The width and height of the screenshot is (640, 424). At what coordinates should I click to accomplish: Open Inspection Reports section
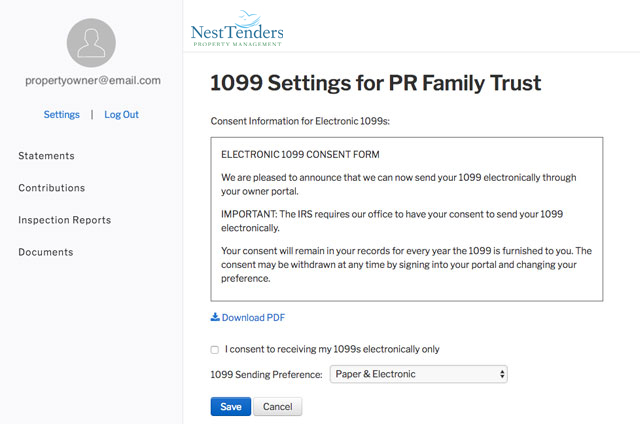pos(64,220)
